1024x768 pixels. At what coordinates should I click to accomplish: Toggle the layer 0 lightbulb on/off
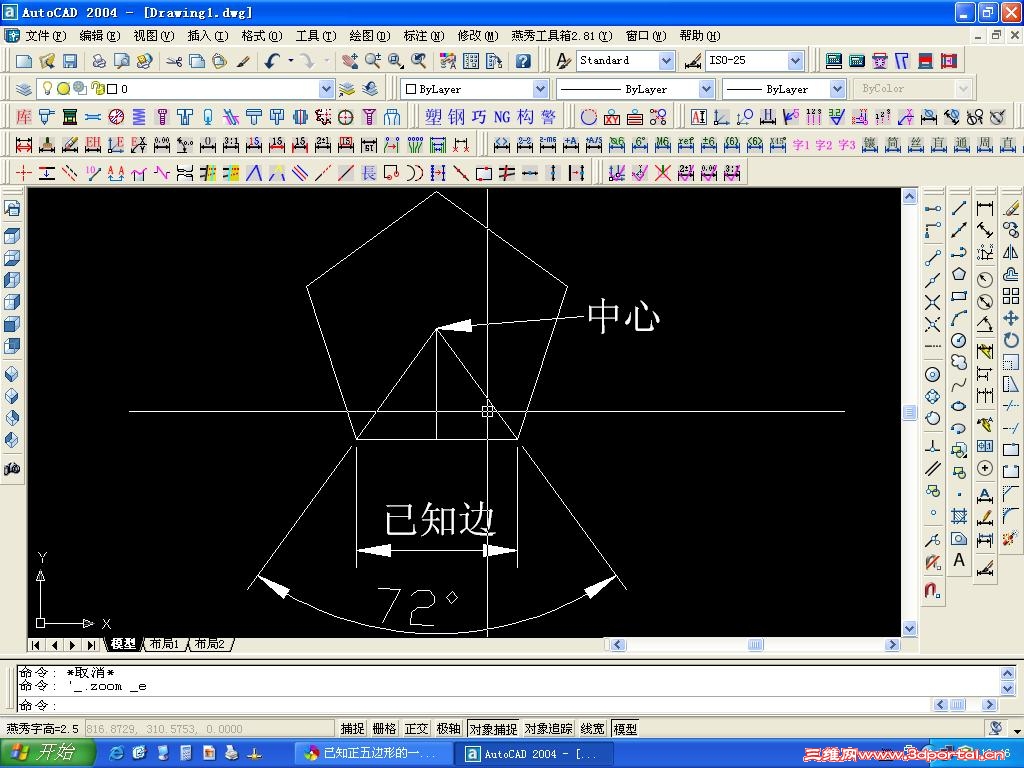tap(47, 88)
